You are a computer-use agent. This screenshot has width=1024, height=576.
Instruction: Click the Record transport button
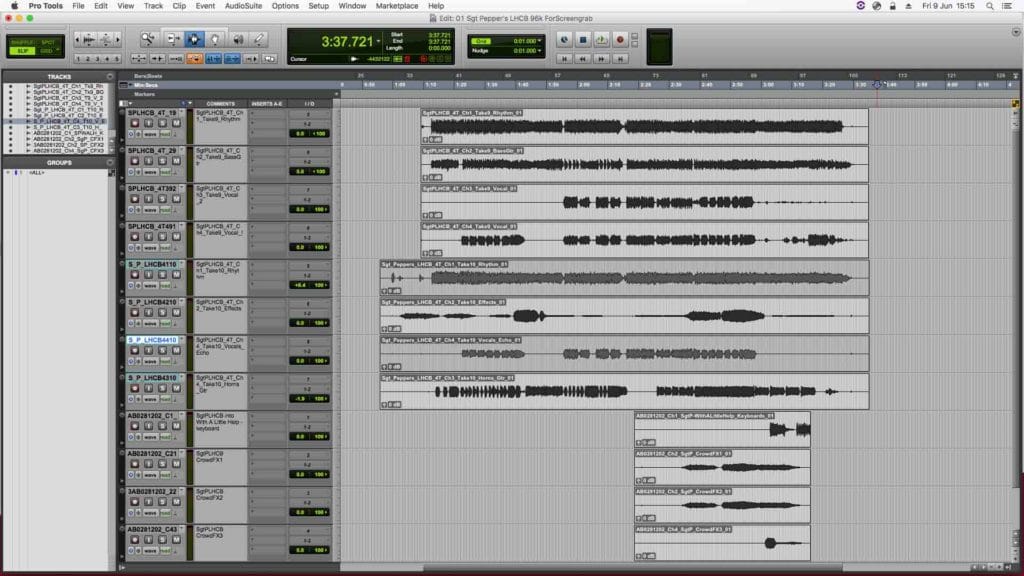(620, 40)
